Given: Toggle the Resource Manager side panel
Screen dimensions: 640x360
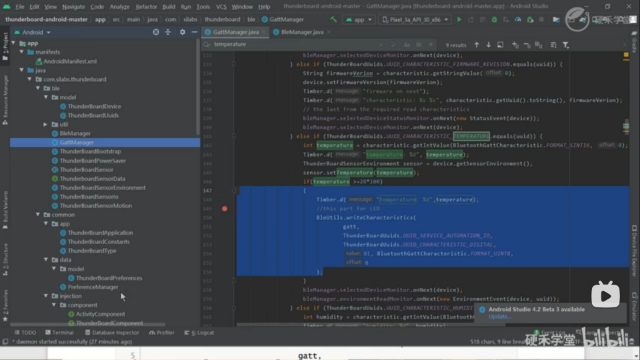Looking at the screenshot, I should pyautogui.click(x=5, y=100).
